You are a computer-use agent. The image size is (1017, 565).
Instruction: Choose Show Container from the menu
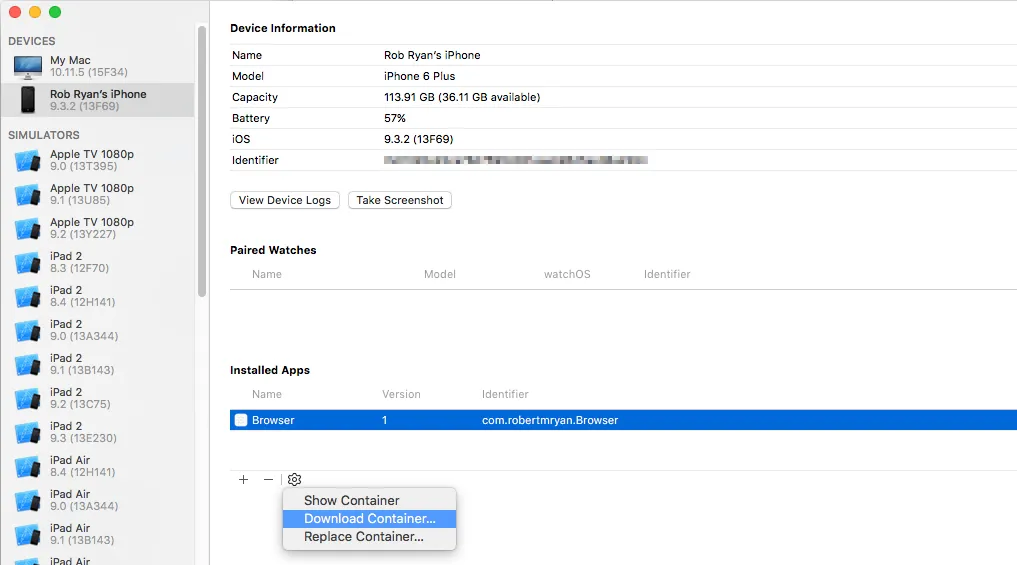point(369,500)
